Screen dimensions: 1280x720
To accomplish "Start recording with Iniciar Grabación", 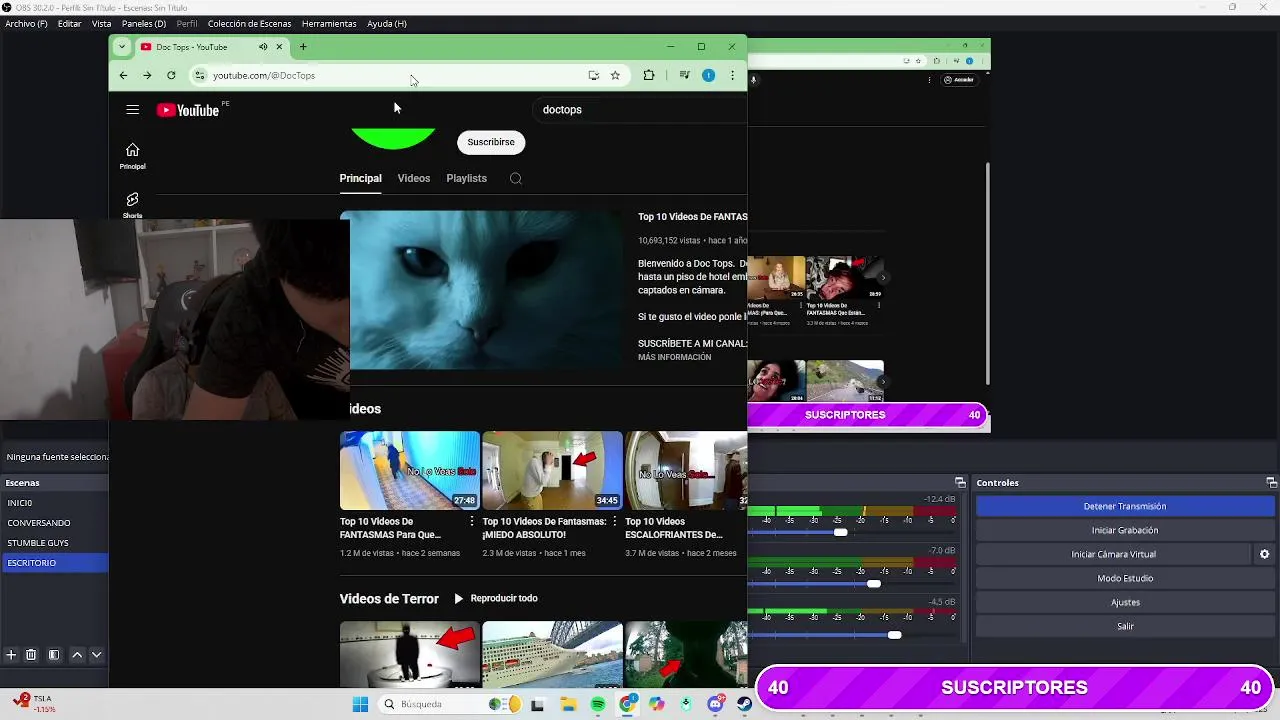I will [1125, 530].
